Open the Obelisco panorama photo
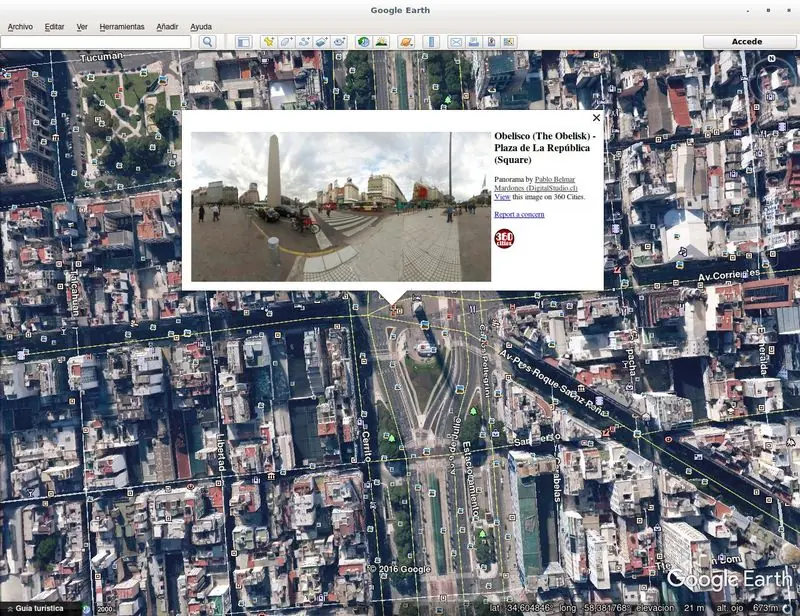 [341, 207]
